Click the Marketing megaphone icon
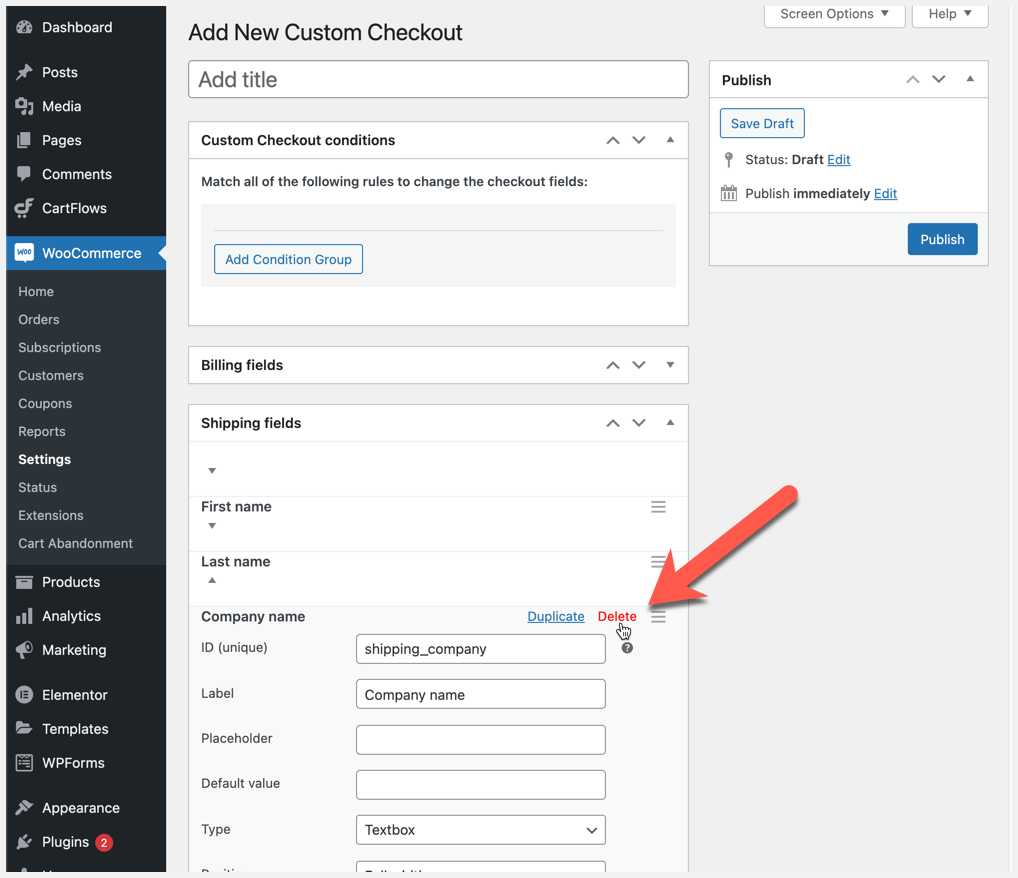1018x878 pixels. click(24, 650)
